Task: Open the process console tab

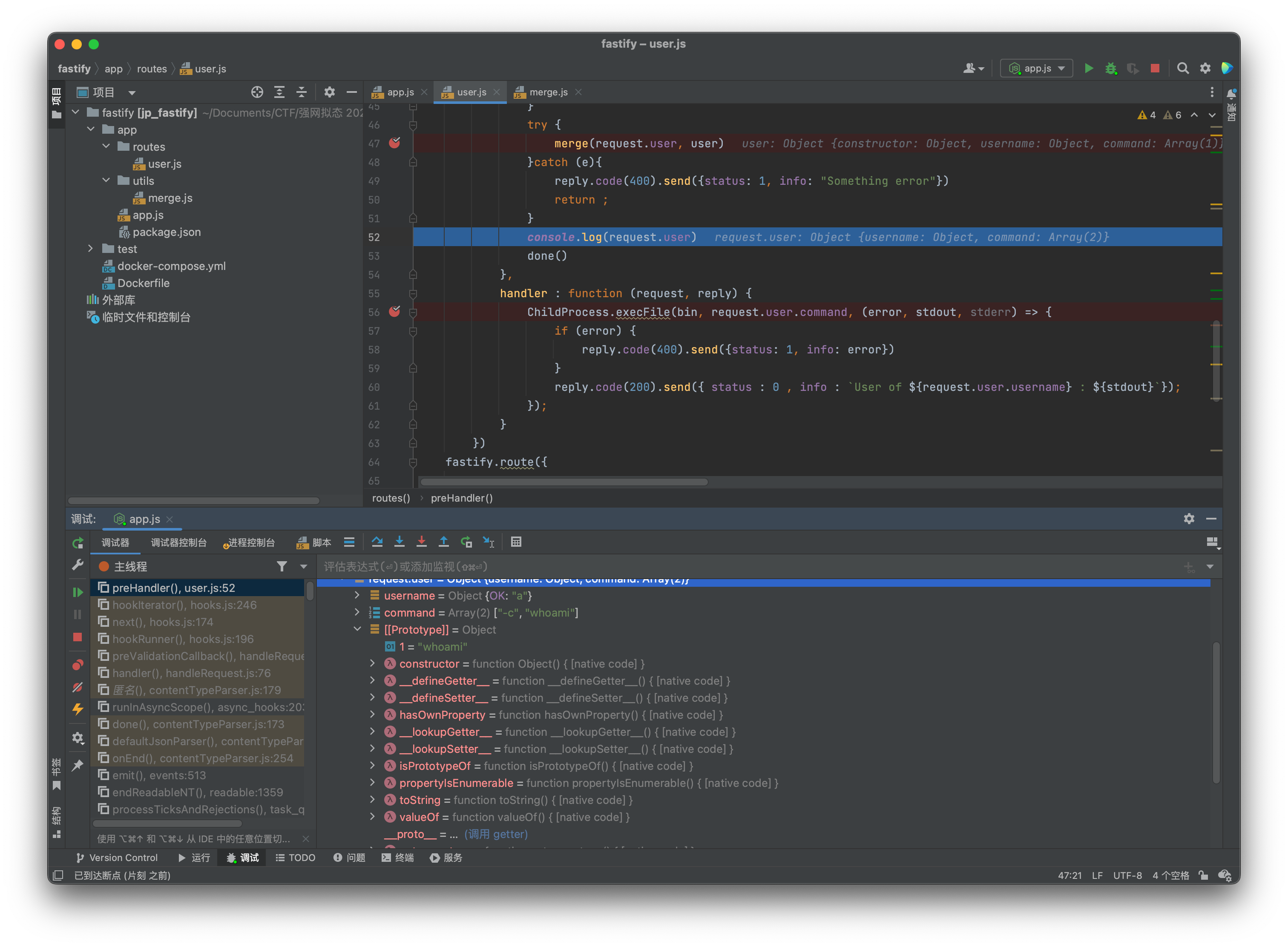Action: [250, 542]
